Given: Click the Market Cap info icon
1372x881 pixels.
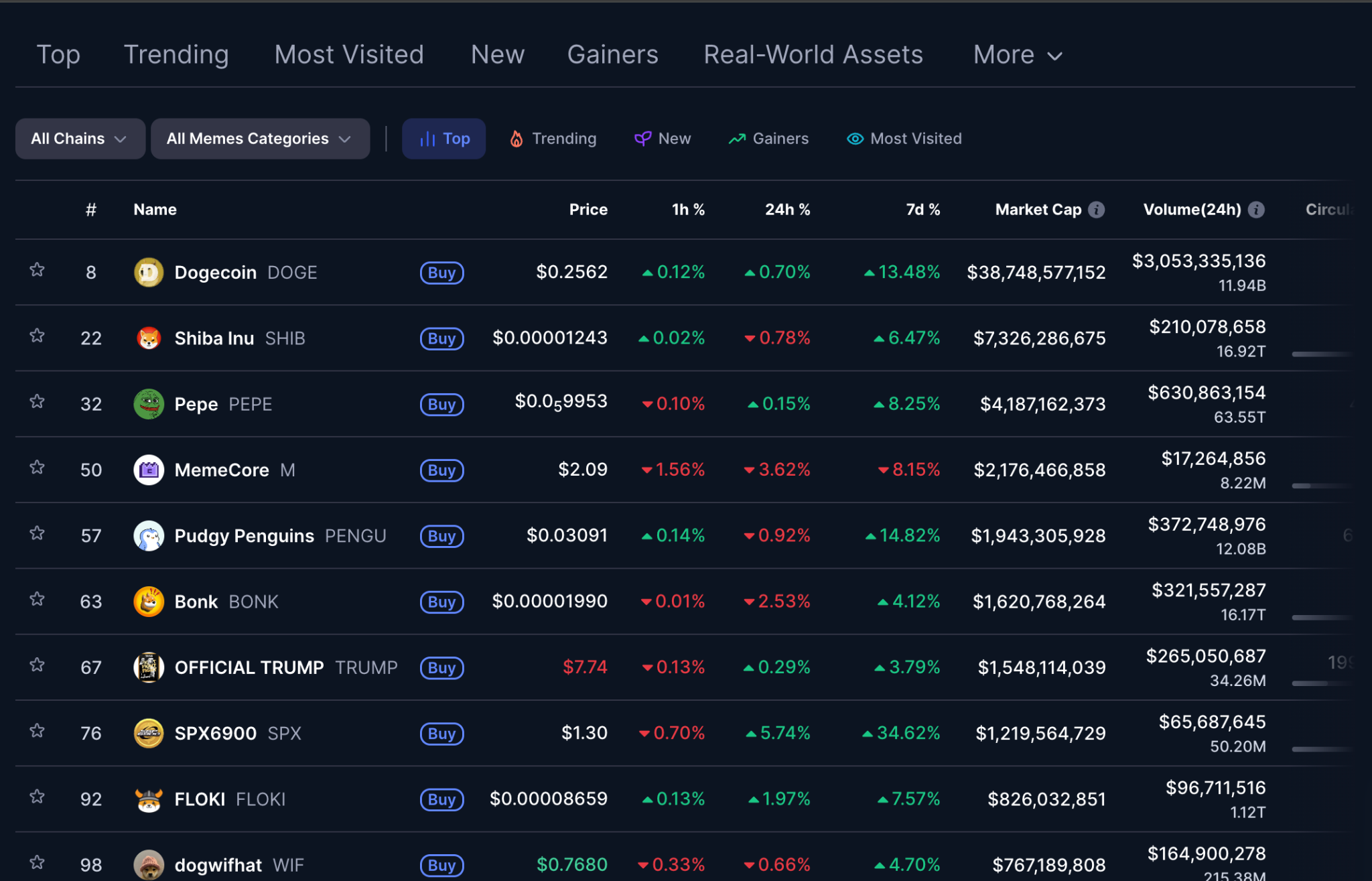Looking at the screenshot, I should click(1097, 210).
